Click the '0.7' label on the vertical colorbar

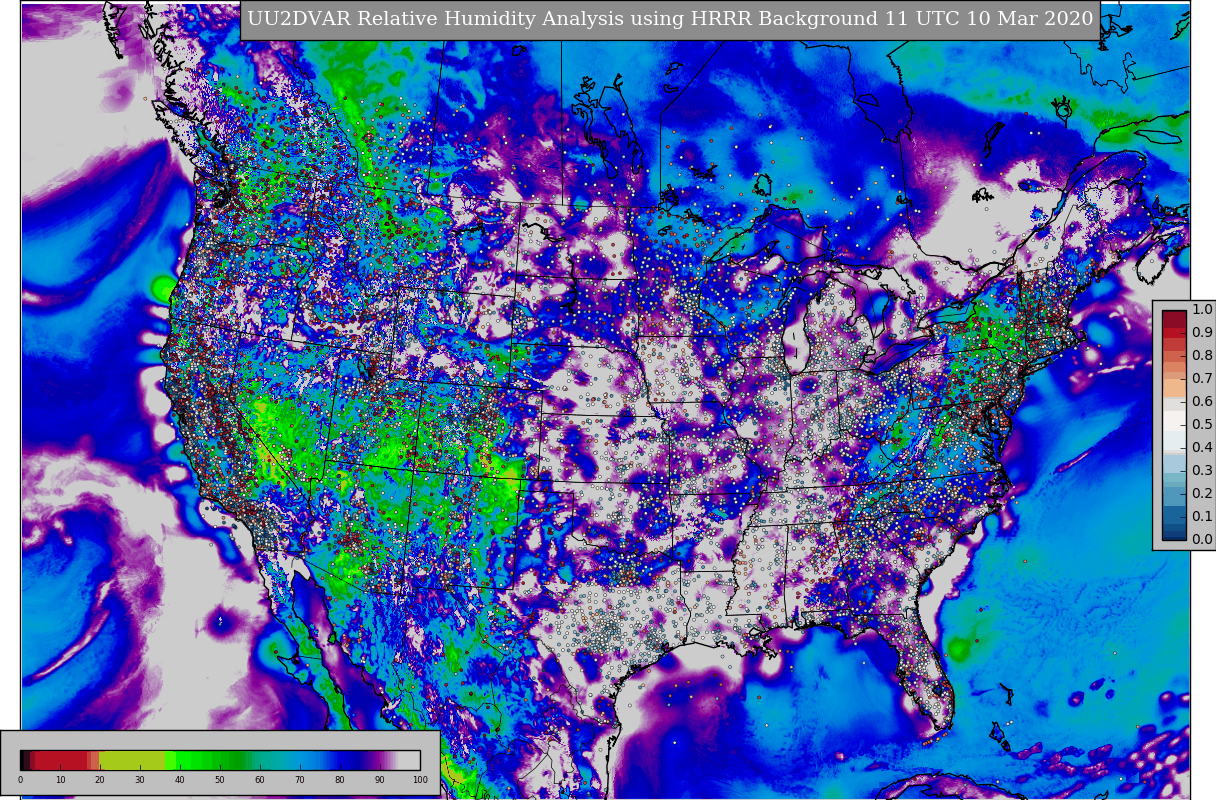tap(1202, 378)
